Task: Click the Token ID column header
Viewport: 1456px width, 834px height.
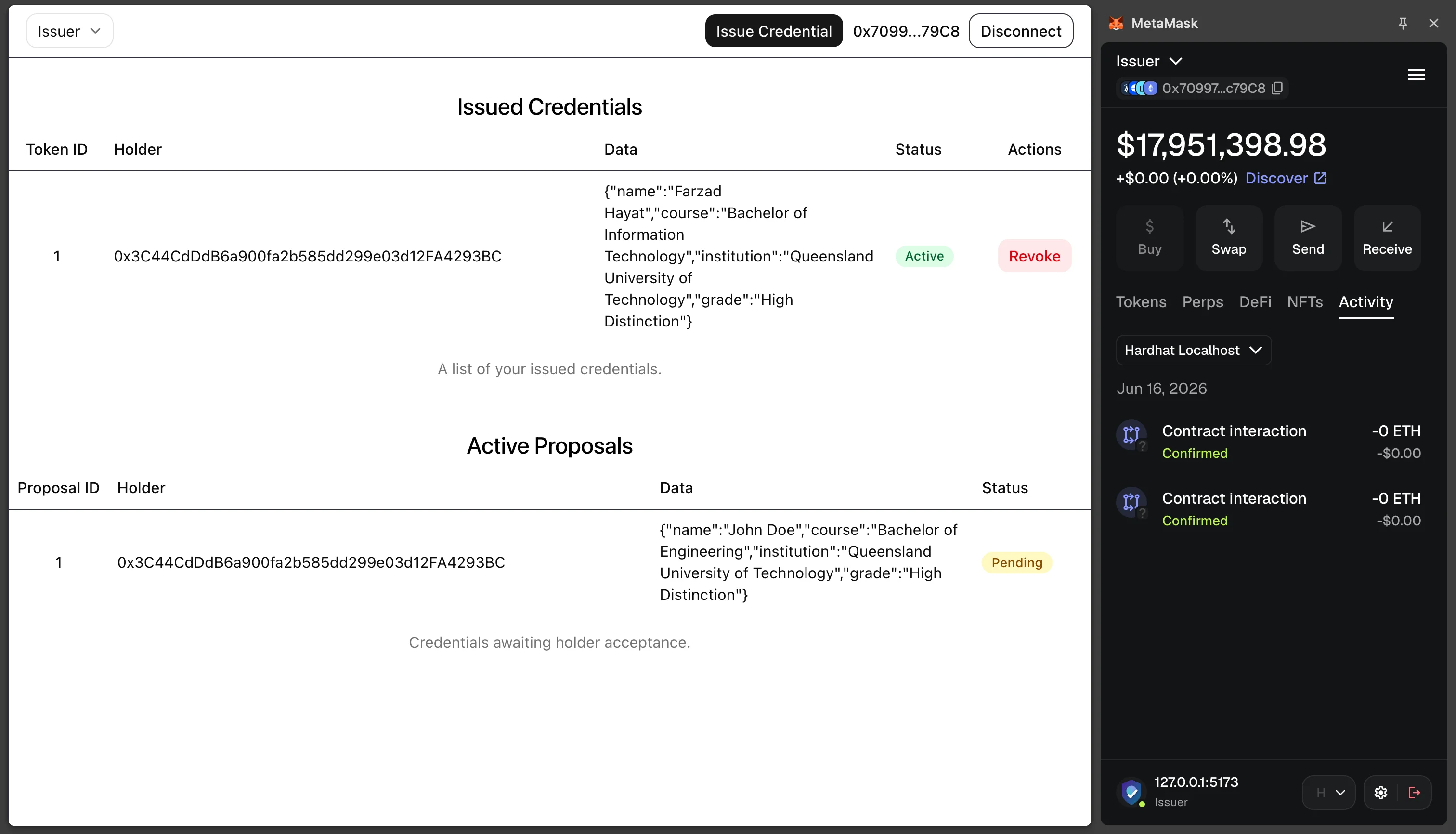Action: pos(57,149)
